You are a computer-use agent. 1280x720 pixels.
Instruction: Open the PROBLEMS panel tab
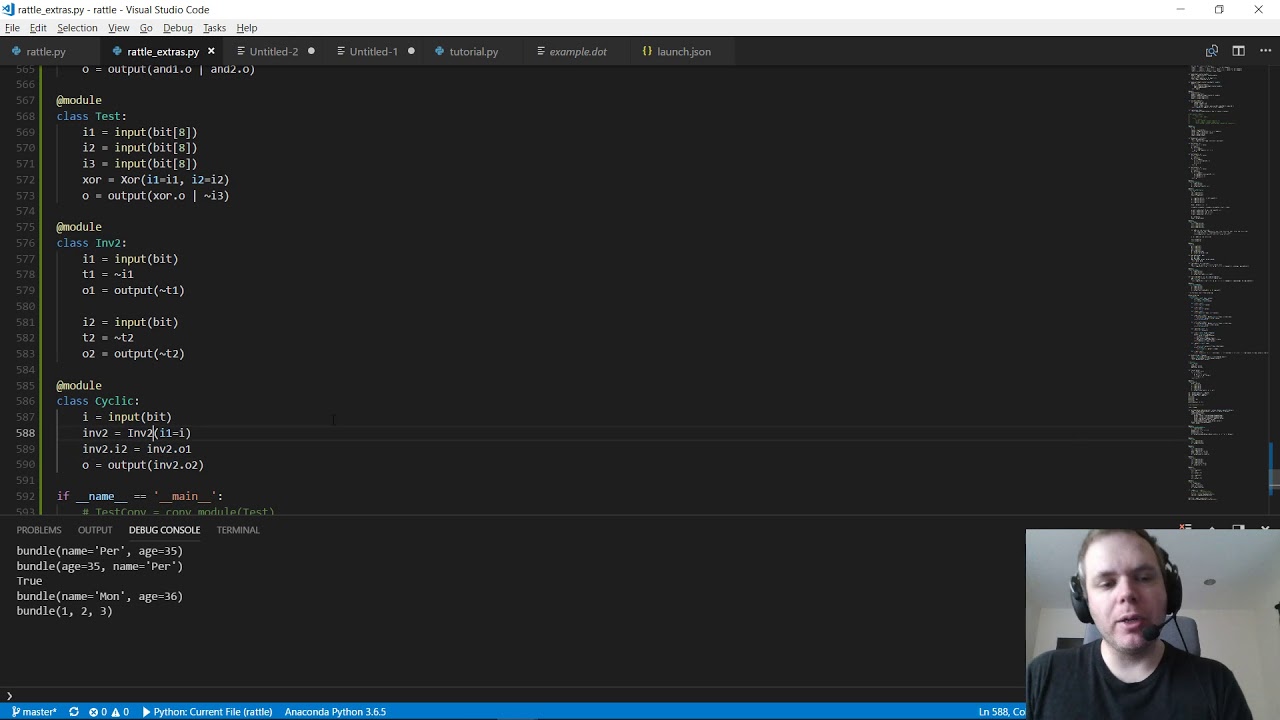click(39, 530)
